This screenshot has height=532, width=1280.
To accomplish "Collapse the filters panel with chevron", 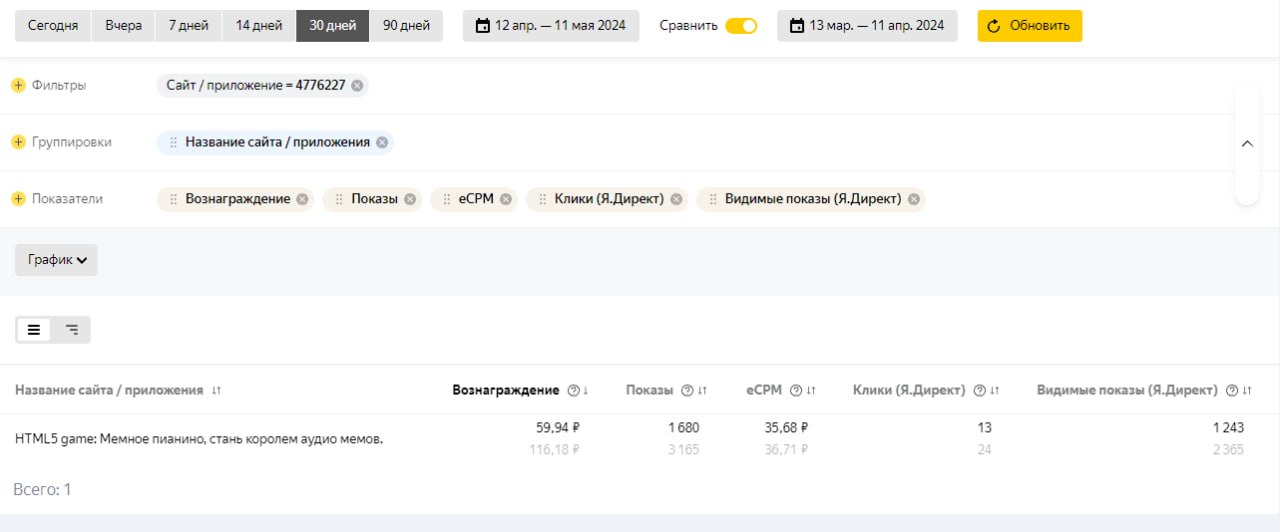I will [1247, 143].
